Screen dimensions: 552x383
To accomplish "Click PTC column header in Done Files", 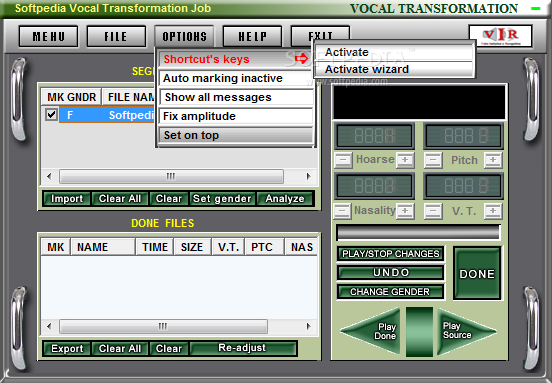I will (x=264, y=247).
